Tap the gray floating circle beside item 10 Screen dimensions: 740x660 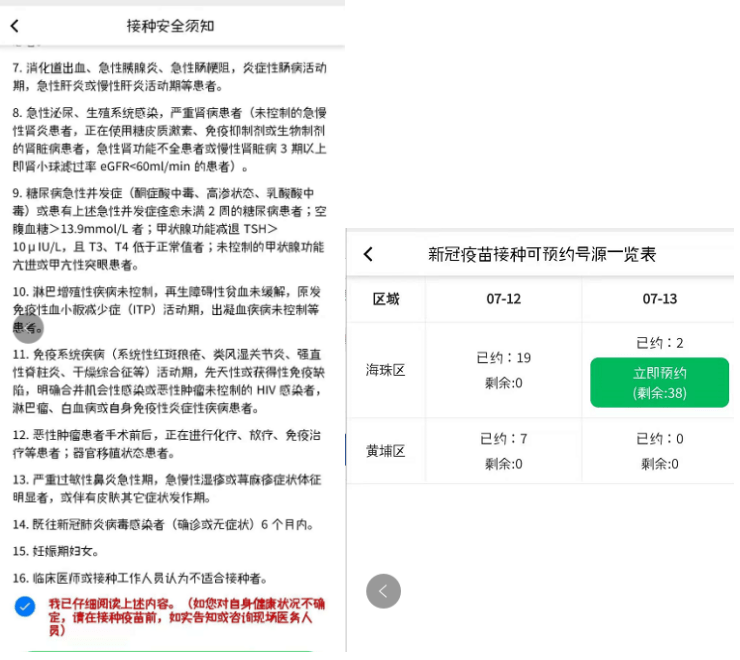click(x=28, y=327)
